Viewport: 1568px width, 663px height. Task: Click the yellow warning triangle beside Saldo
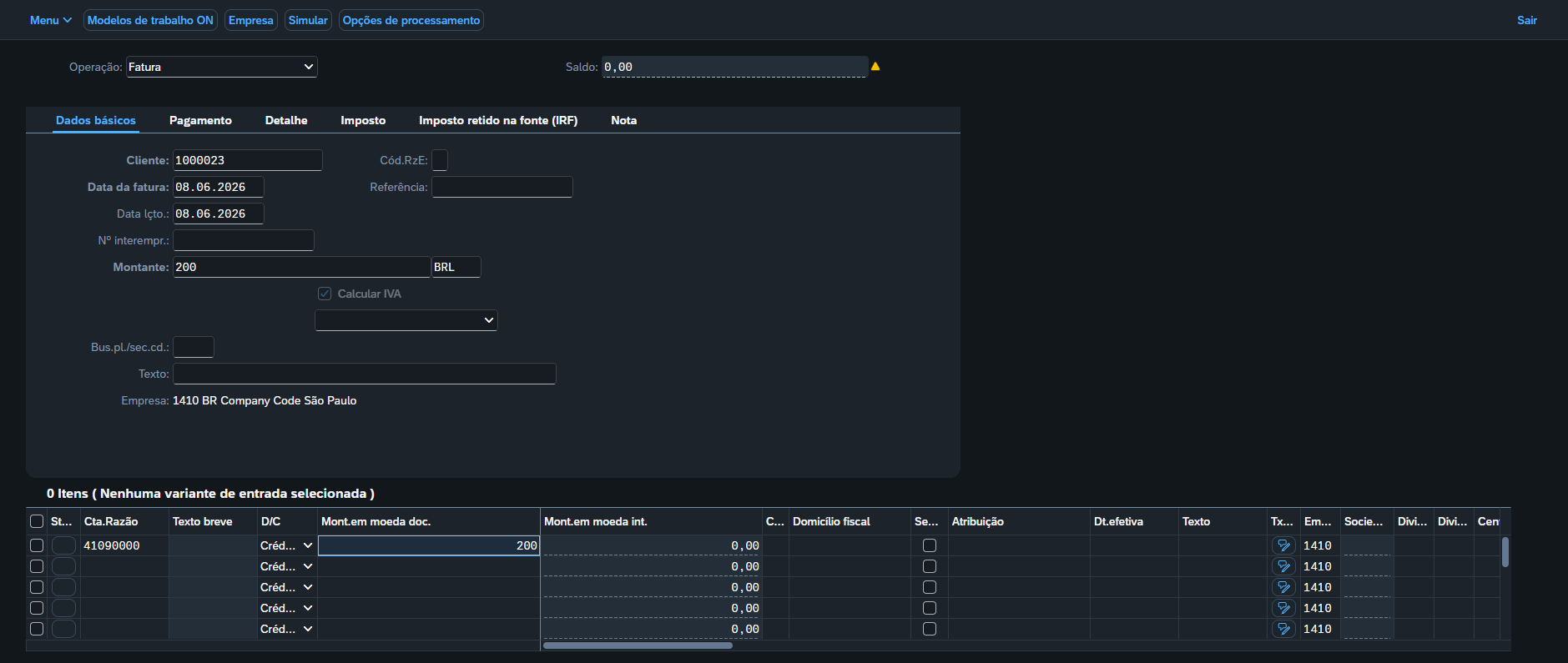(x=875, y=67)
